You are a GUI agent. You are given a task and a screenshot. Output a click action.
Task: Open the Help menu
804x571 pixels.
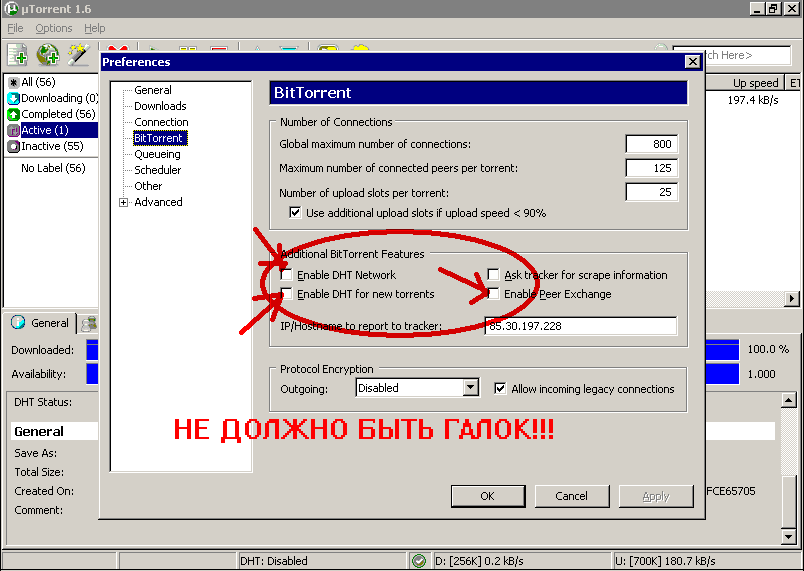click(95, 28)
